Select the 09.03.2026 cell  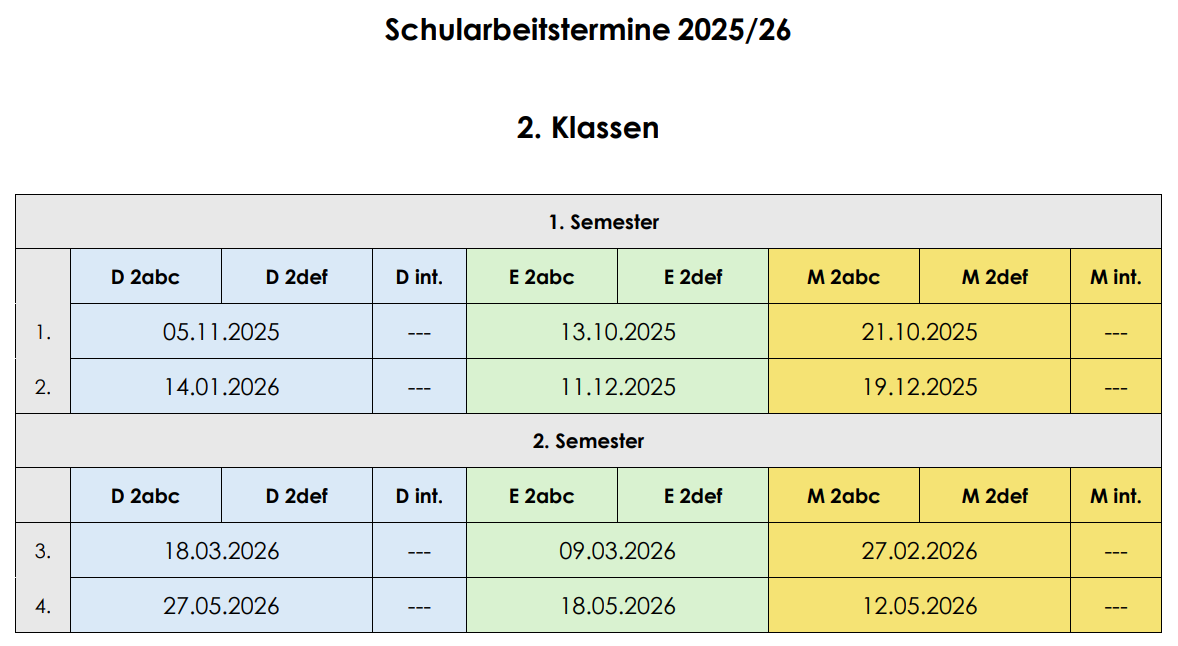617,551
